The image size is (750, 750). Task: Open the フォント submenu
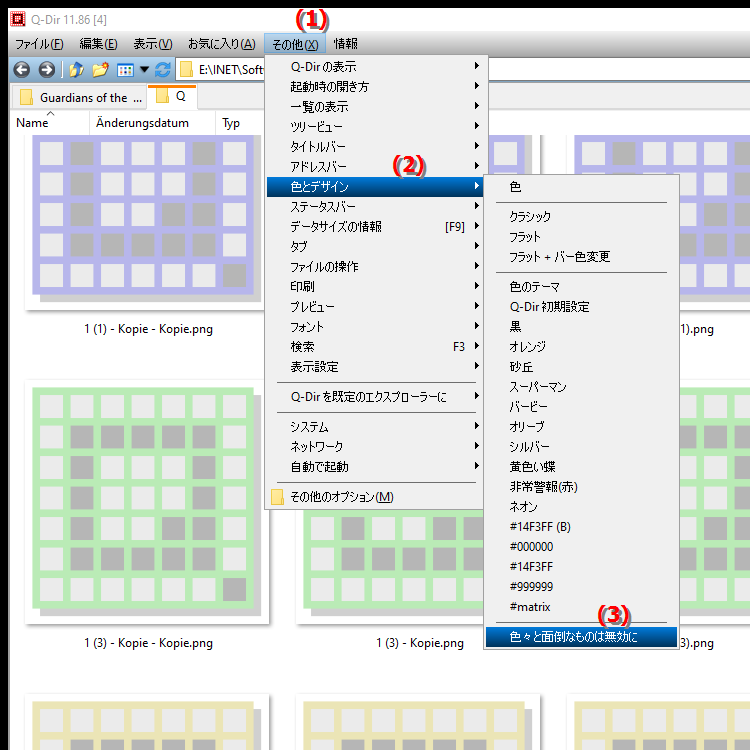tap(375, 327)
